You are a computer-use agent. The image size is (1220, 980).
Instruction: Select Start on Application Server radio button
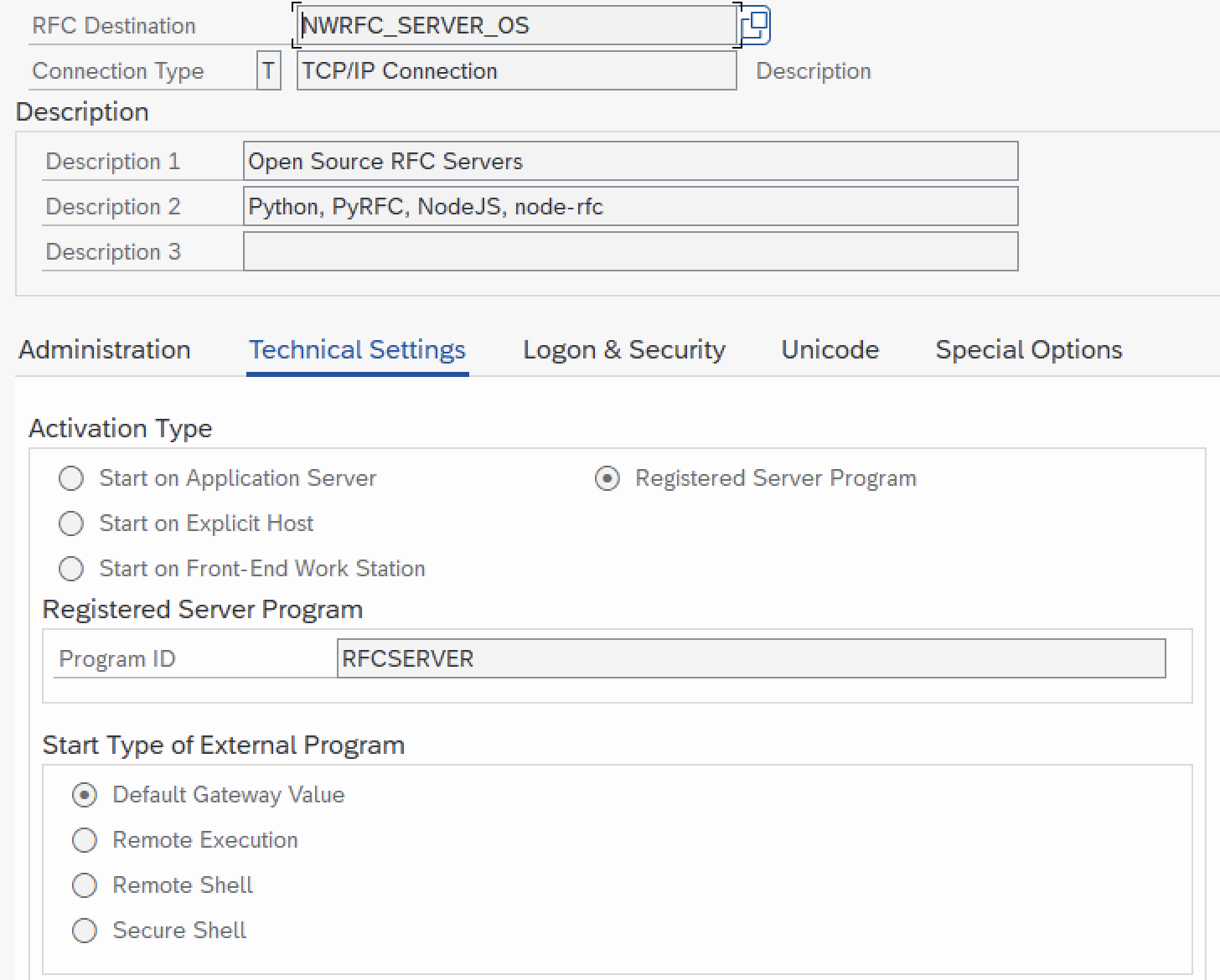point(71,478)
